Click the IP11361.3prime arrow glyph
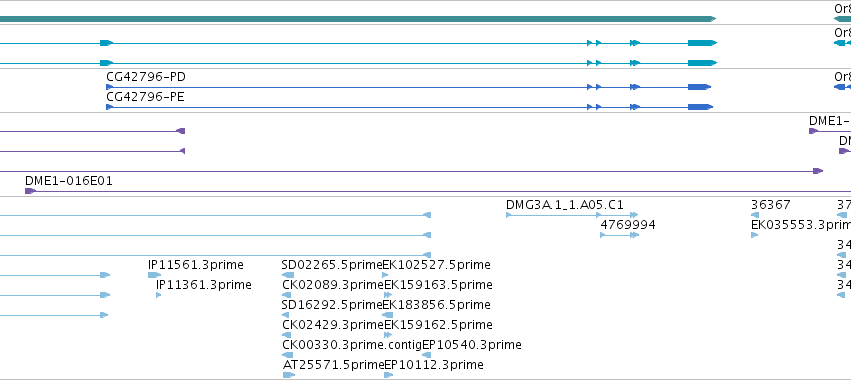Viewport: 851px width, 380px height. click(158, 295)
